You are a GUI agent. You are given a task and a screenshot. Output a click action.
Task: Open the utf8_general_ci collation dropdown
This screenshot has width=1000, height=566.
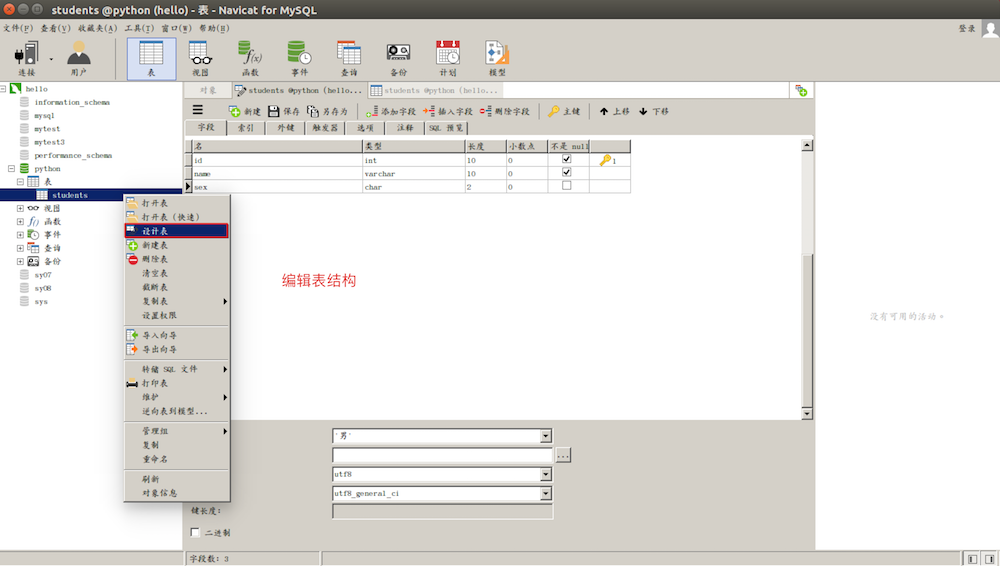tap(546, 494)
